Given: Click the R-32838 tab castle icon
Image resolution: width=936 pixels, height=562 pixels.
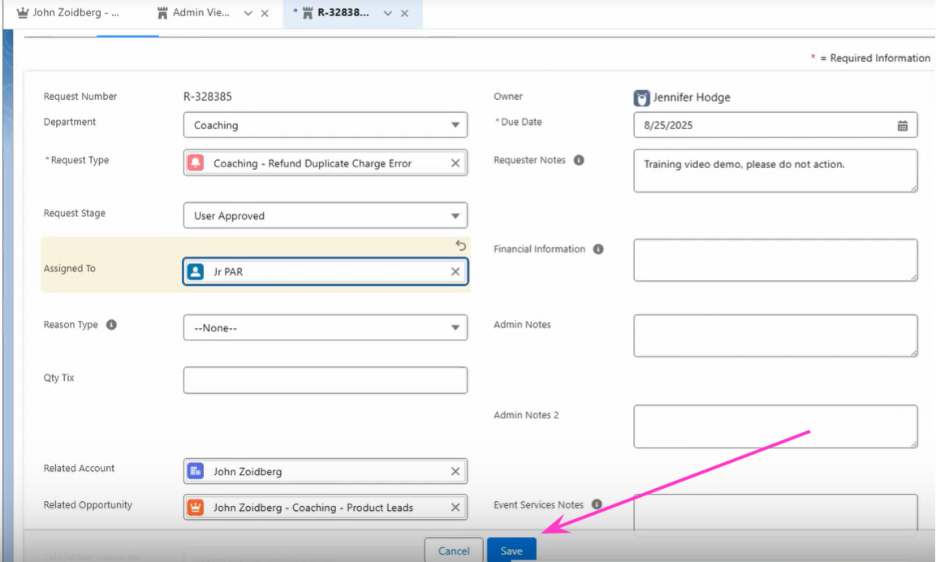Looking at the screenshot, I should tap(307, 13).
